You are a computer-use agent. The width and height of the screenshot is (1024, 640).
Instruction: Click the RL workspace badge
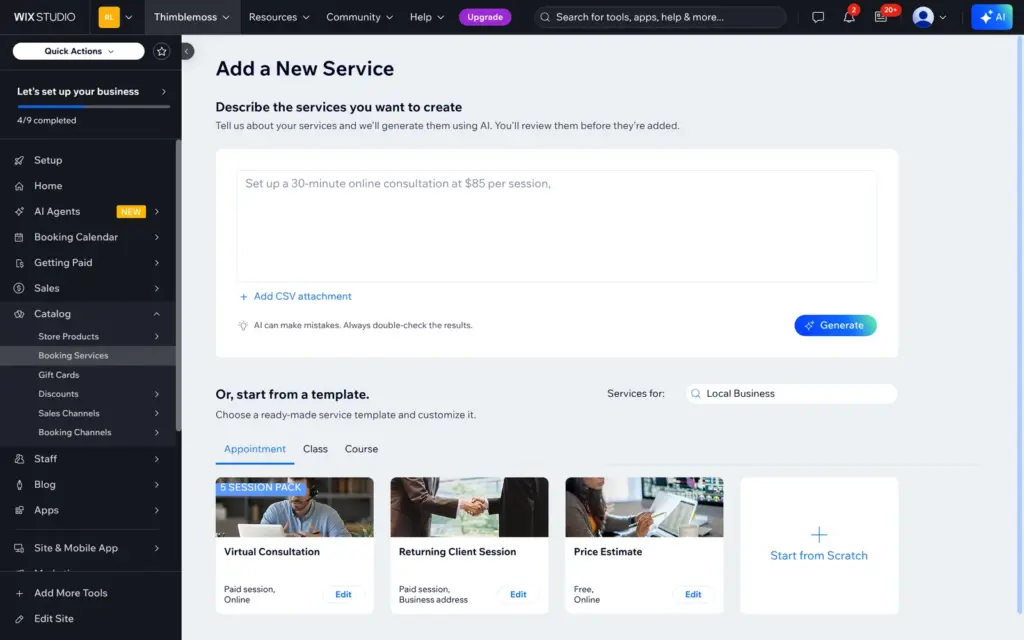(x=109, y=17)
